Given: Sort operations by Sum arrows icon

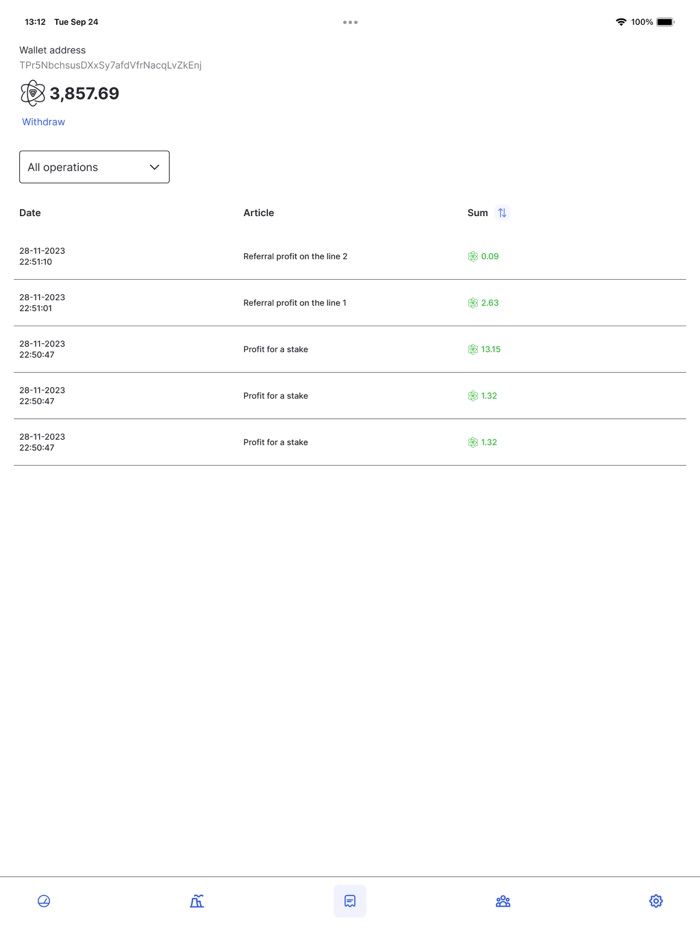Looking at the screenshot, I should 502,213.
